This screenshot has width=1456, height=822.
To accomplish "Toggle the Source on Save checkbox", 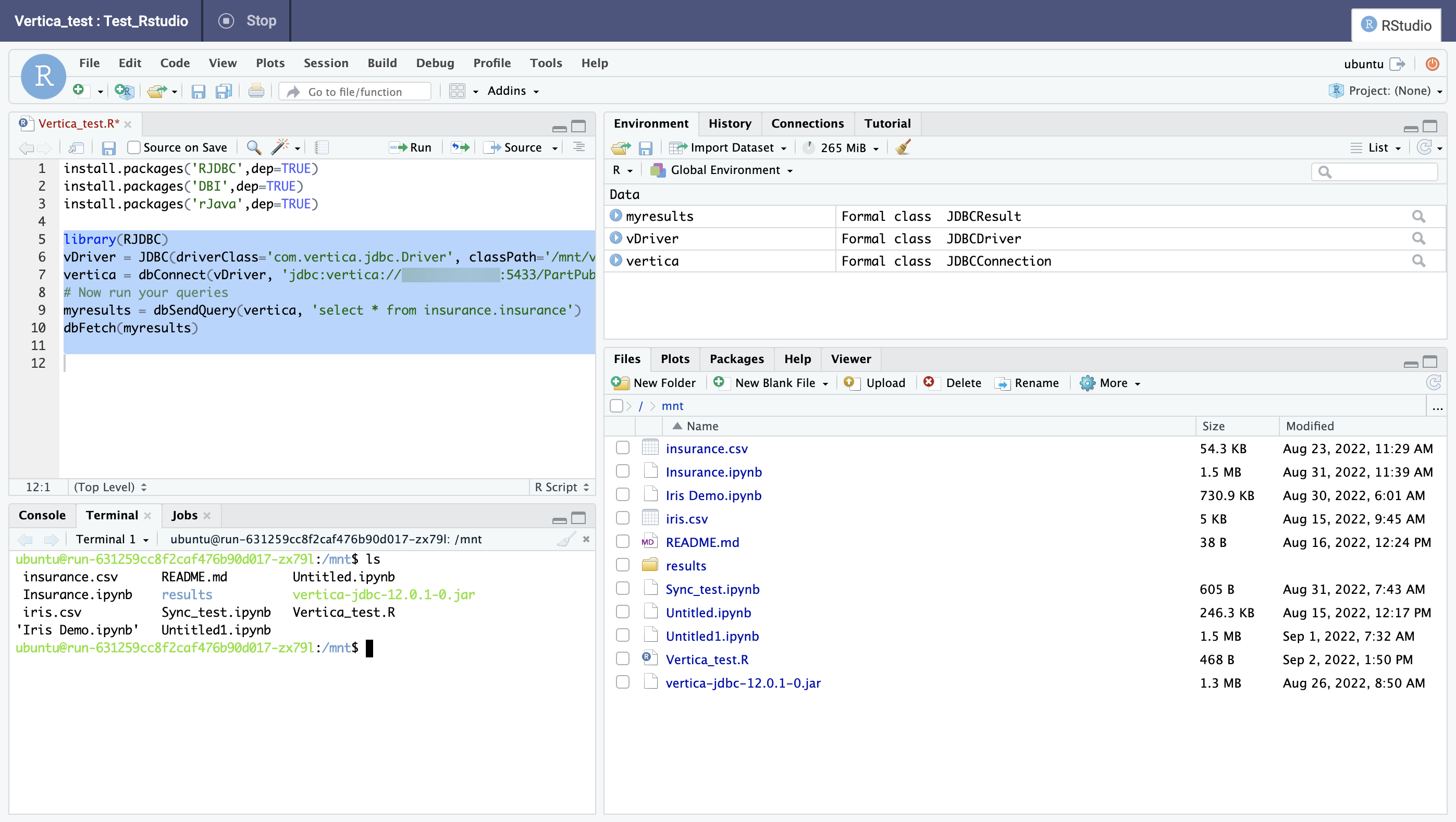I will [134, 148].
